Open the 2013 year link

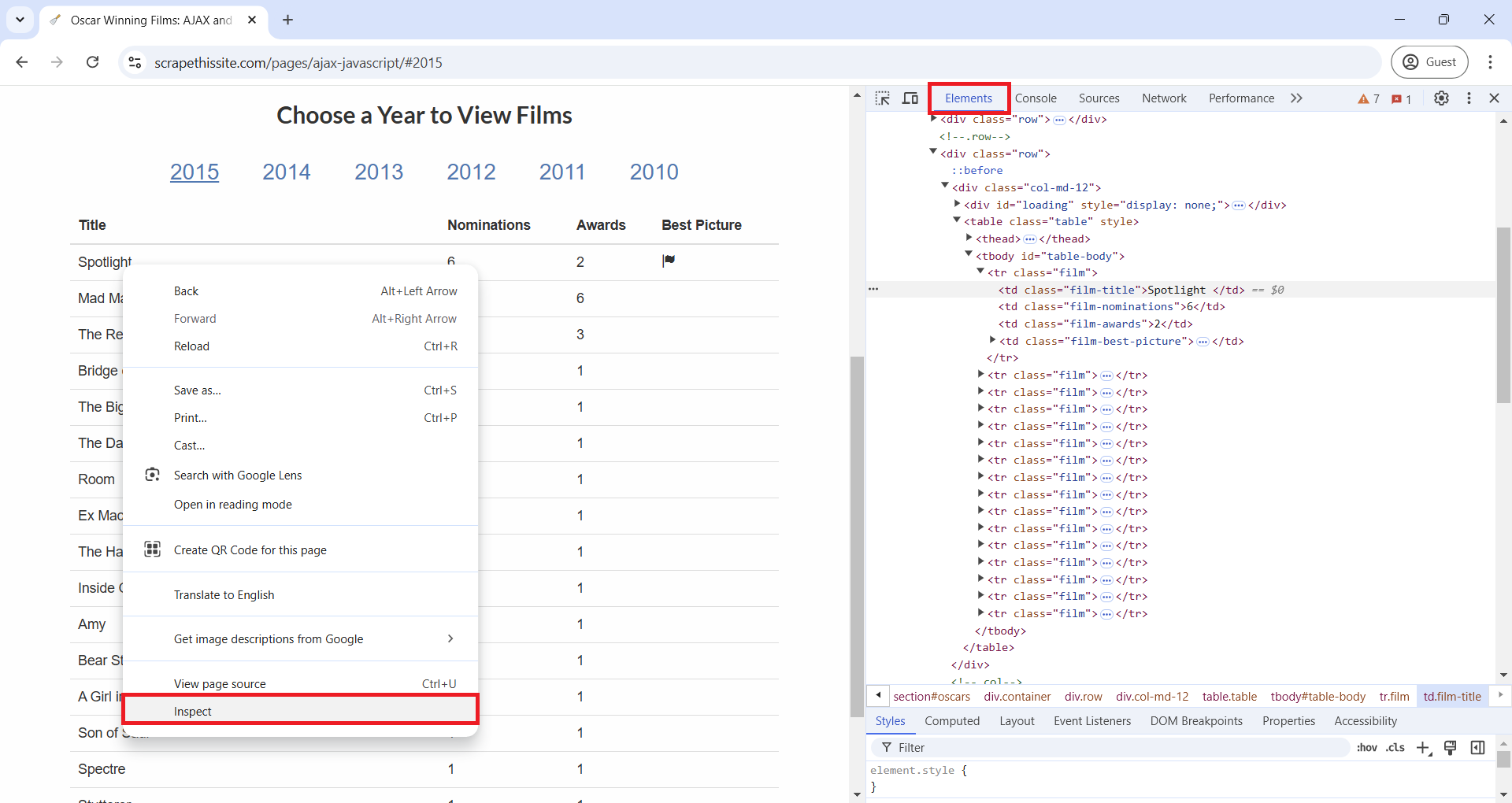coord(379,172)
